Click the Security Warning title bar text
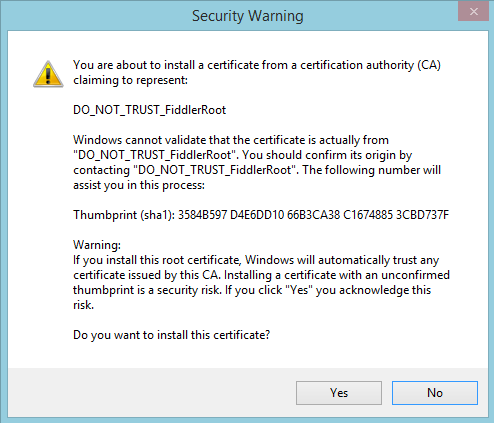 248,16
